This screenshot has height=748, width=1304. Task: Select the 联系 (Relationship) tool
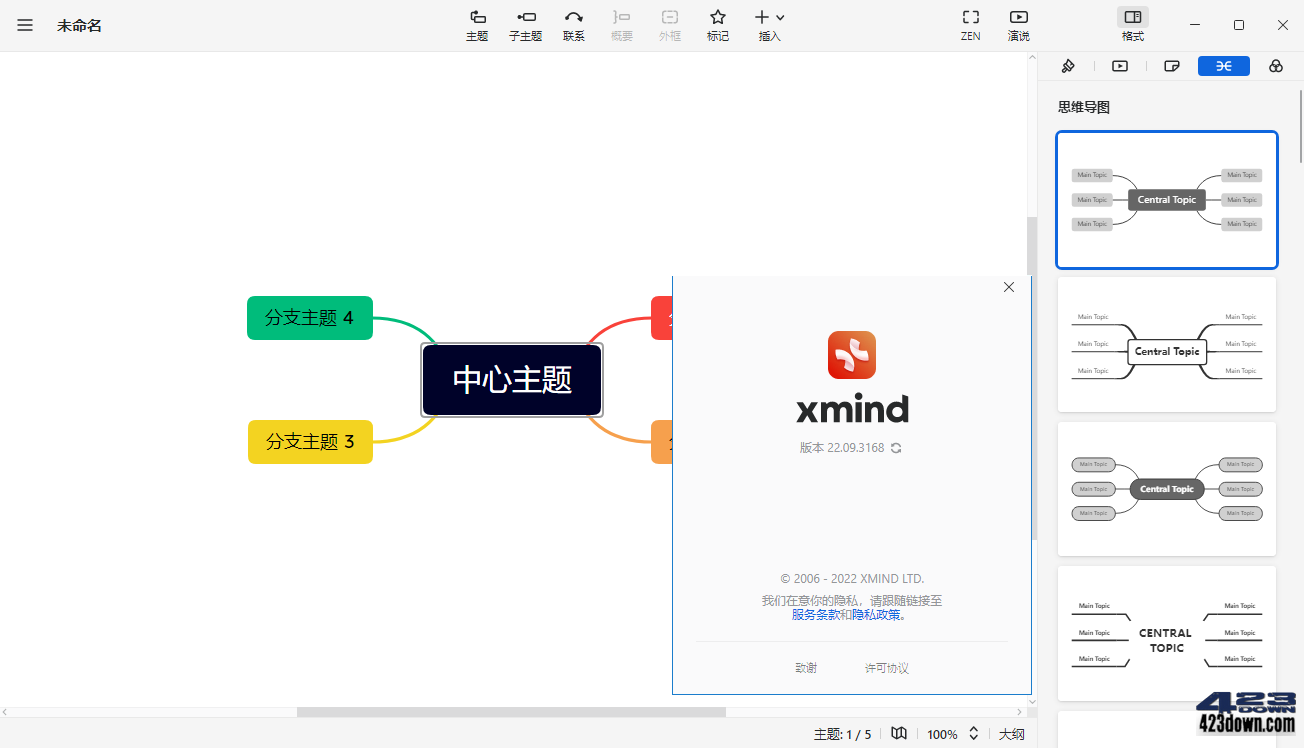[573, 25]
